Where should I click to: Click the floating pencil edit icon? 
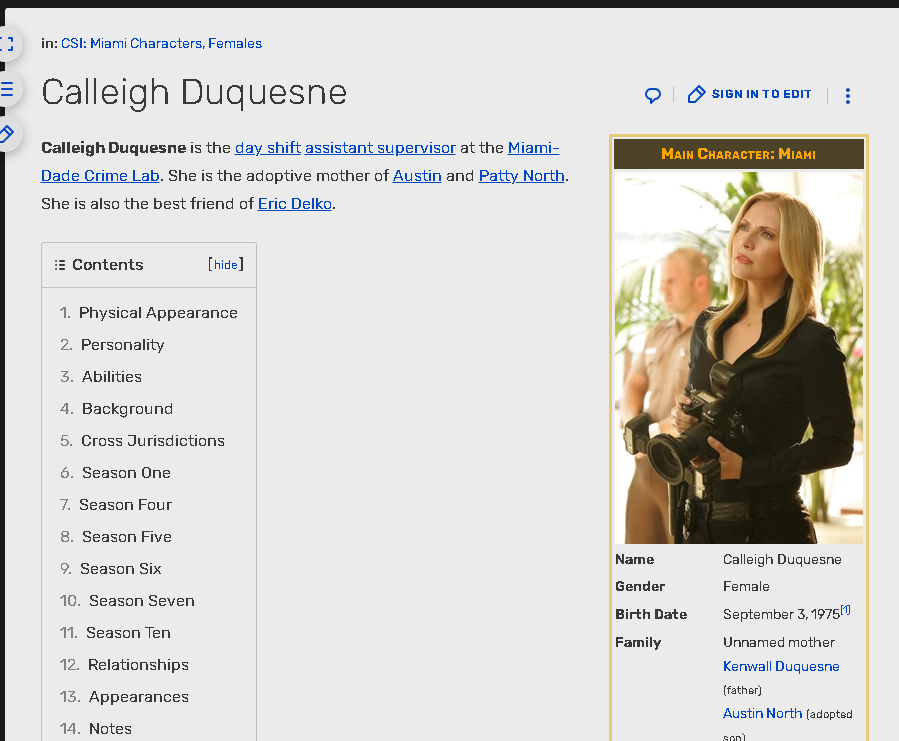coord(7,134)
